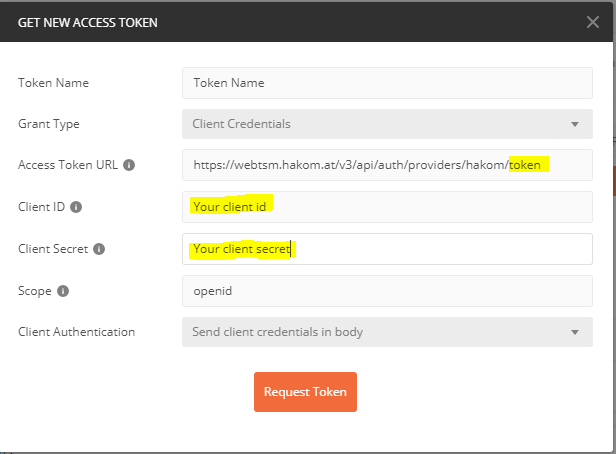Click the Client ID label text
The image size is (616, 454).
pyautogui.click(x=41, y=207)
